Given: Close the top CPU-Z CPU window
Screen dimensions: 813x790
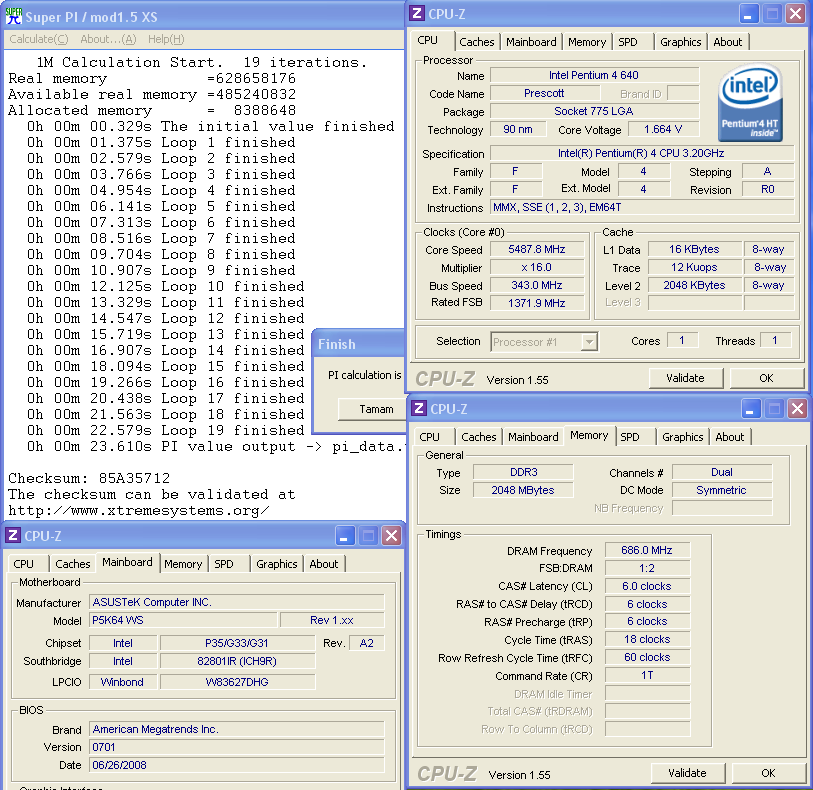Looking at the screenshot, I should tap(795, 14).
